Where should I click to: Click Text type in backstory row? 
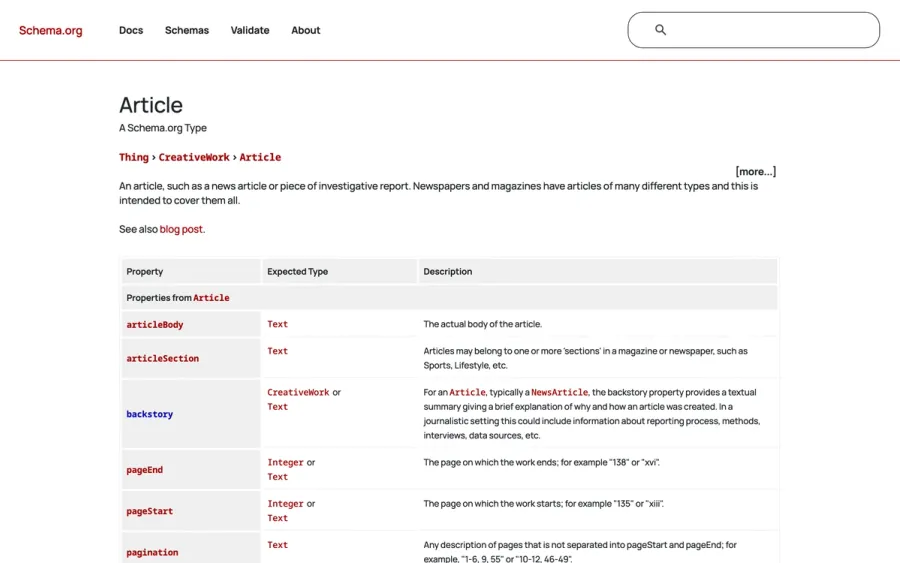(x=277, y=407)
